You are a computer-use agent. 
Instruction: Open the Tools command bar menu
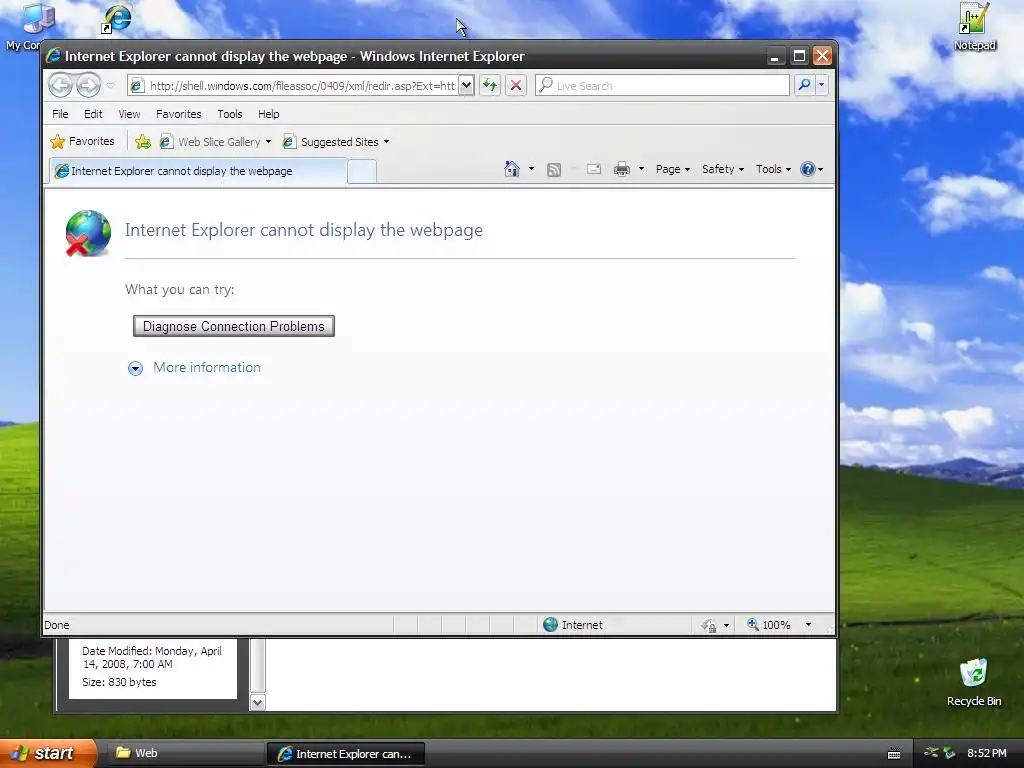coord(773,169)
